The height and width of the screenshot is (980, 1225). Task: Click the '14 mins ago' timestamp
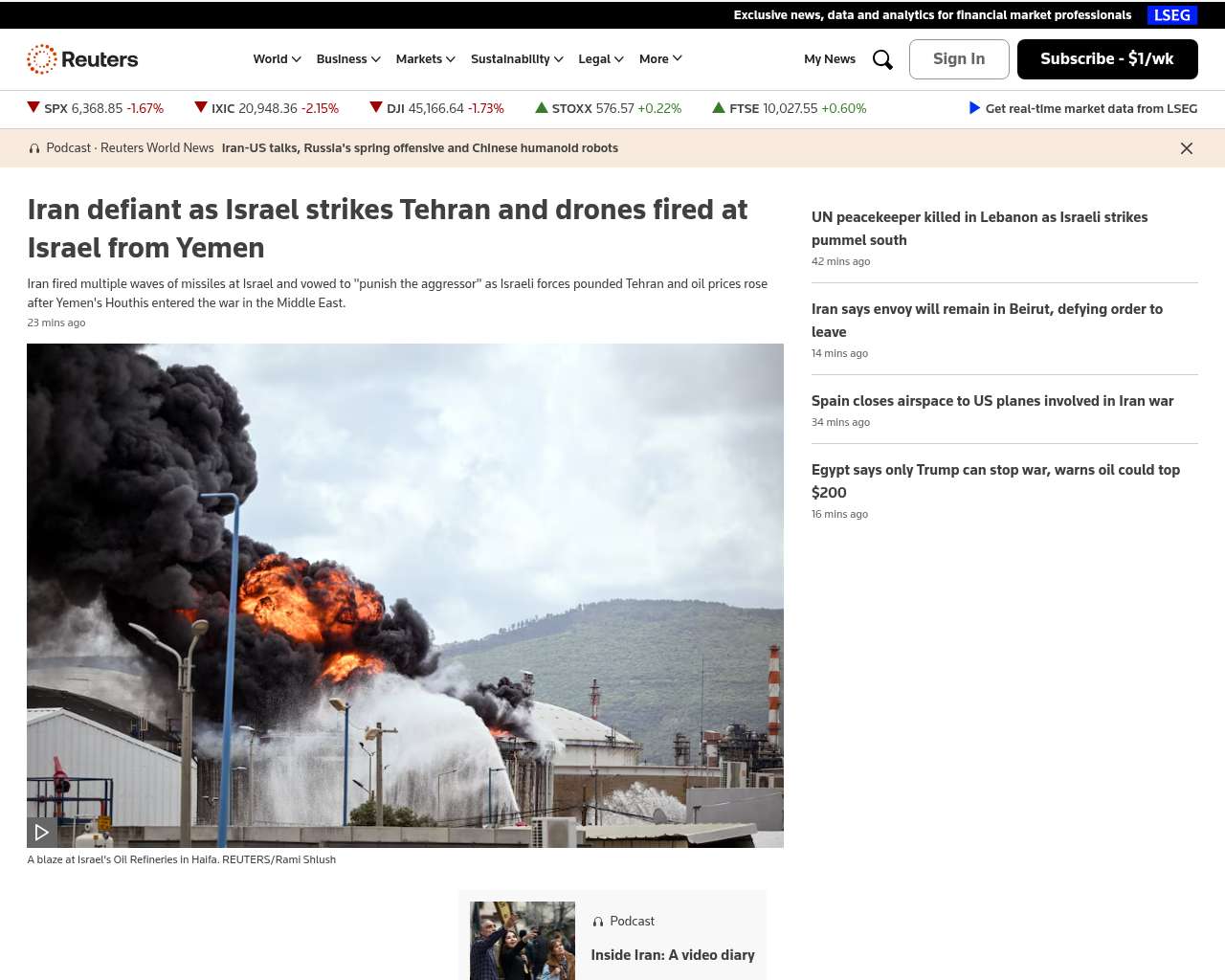tap(840, 353)
